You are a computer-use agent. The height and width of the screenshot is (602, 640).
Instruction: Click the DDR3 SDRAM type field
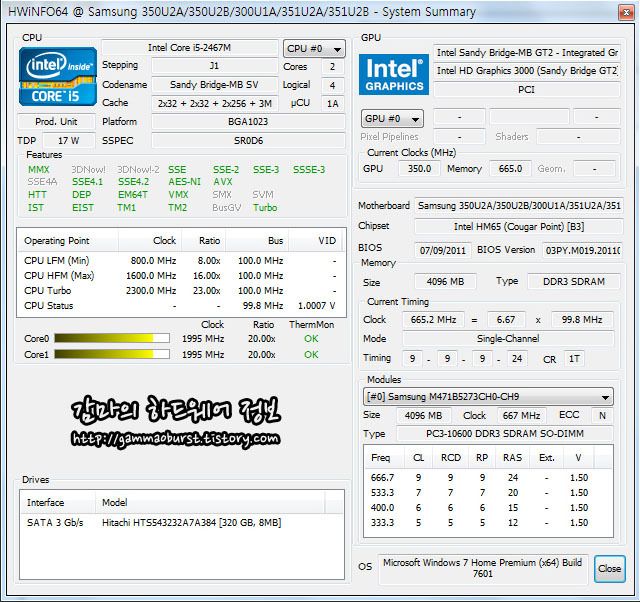(574, 282)
